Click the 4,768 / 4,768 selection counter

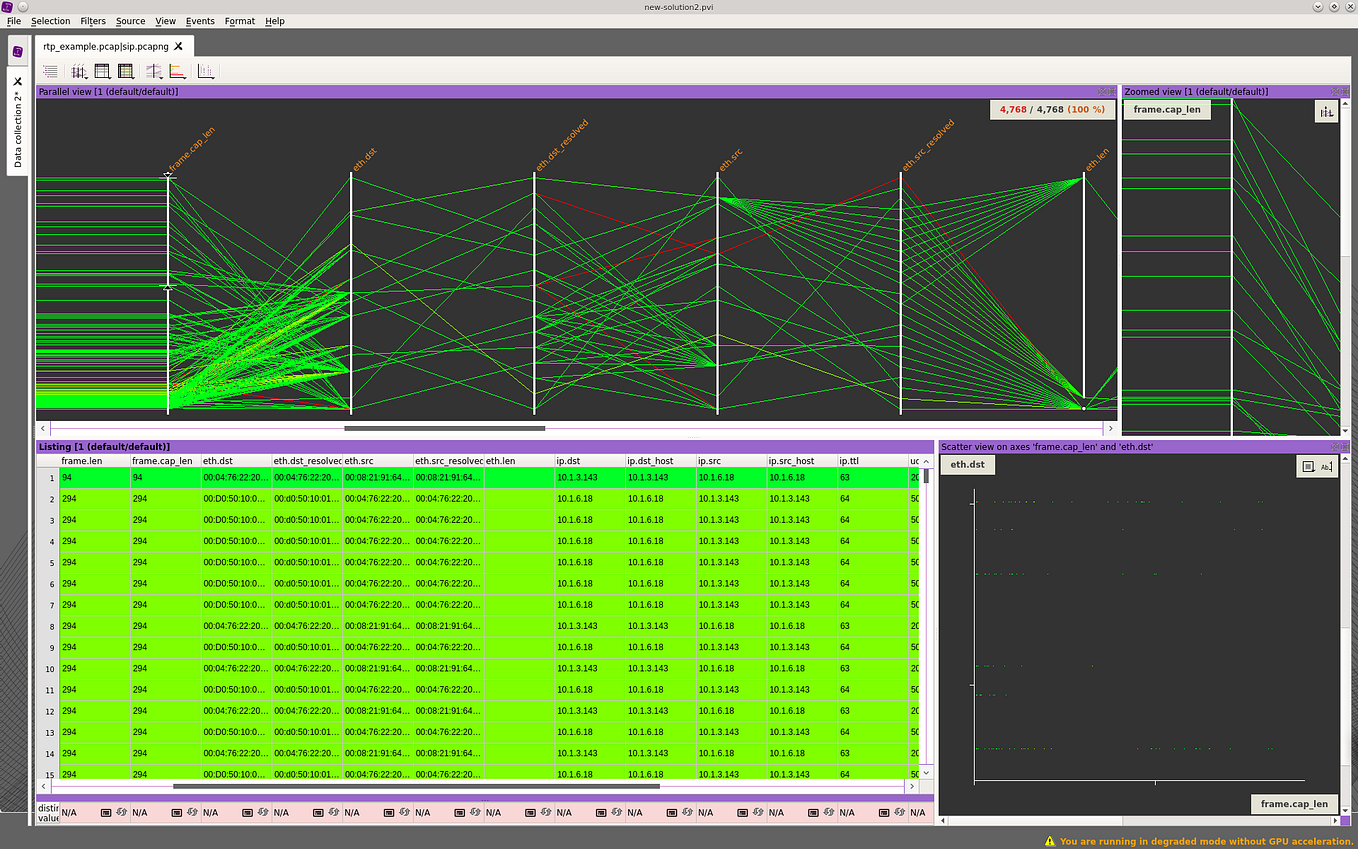coord(1052,109)
